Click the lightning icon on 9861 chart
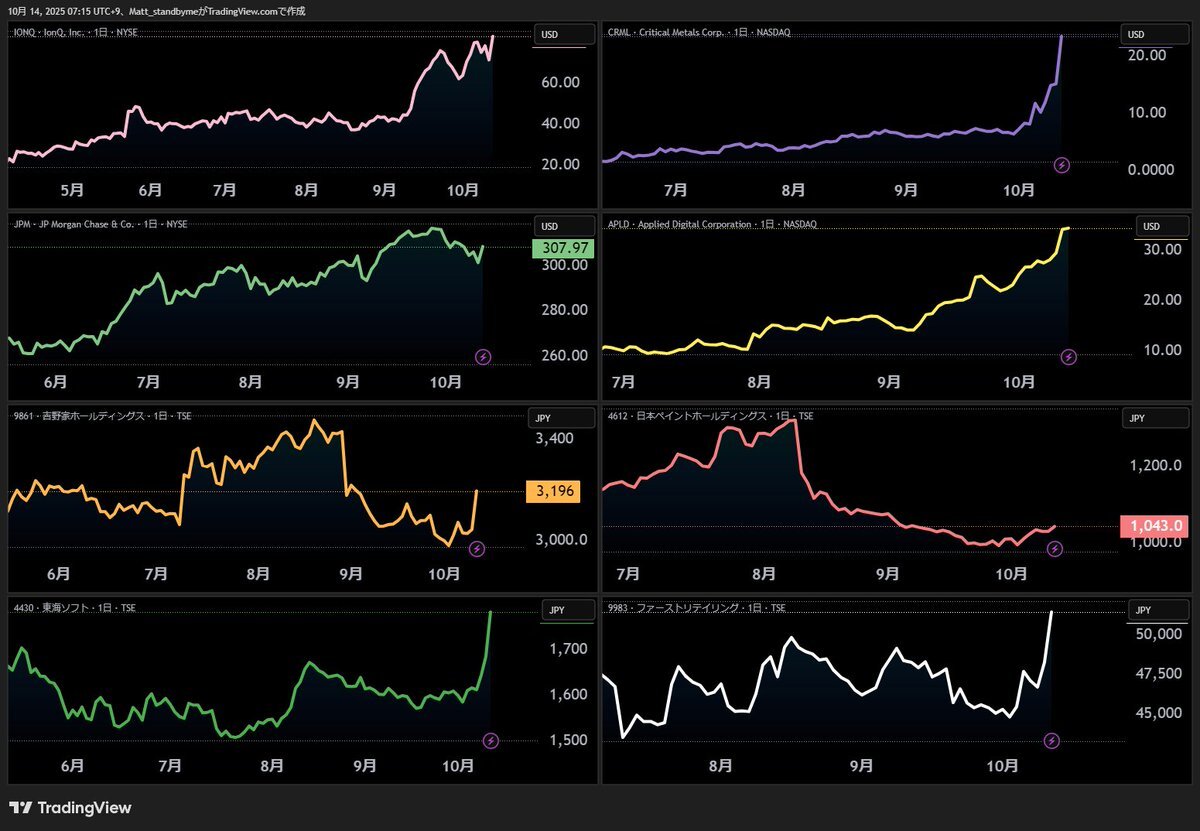Viewport: 1200px width, 831px height. 477,548
